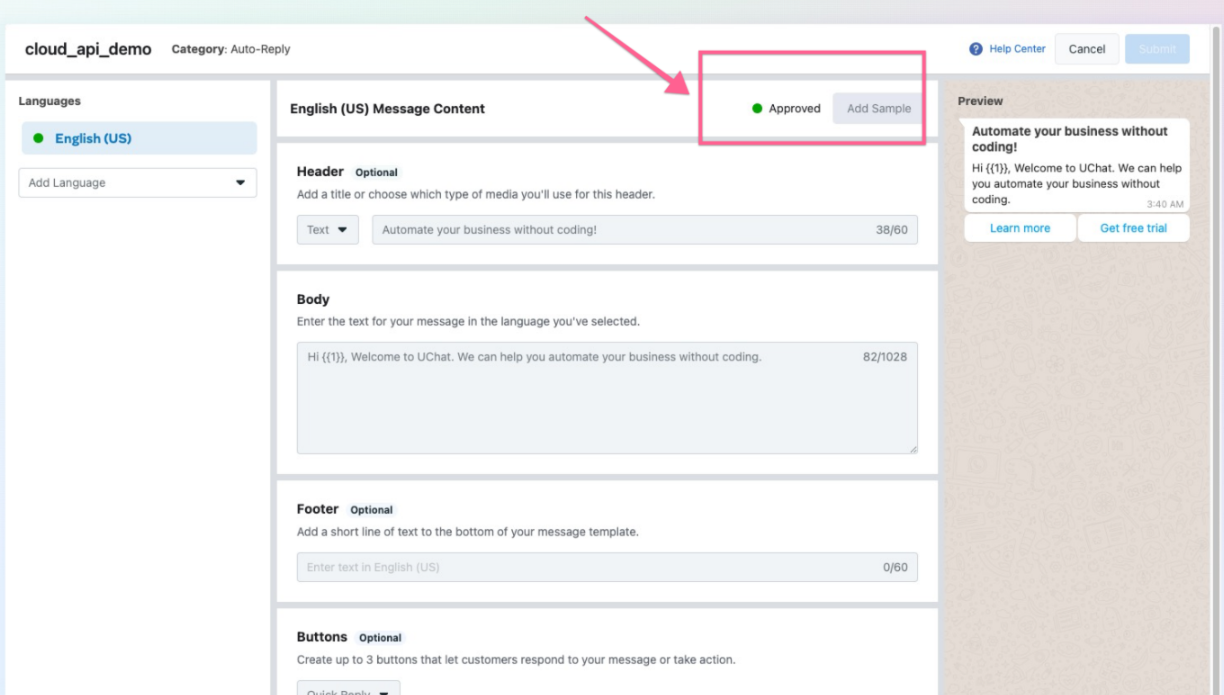Open the Add Language dropdown
The height and width of the screenshot is (695, 1224).
[x=138, y=183]
